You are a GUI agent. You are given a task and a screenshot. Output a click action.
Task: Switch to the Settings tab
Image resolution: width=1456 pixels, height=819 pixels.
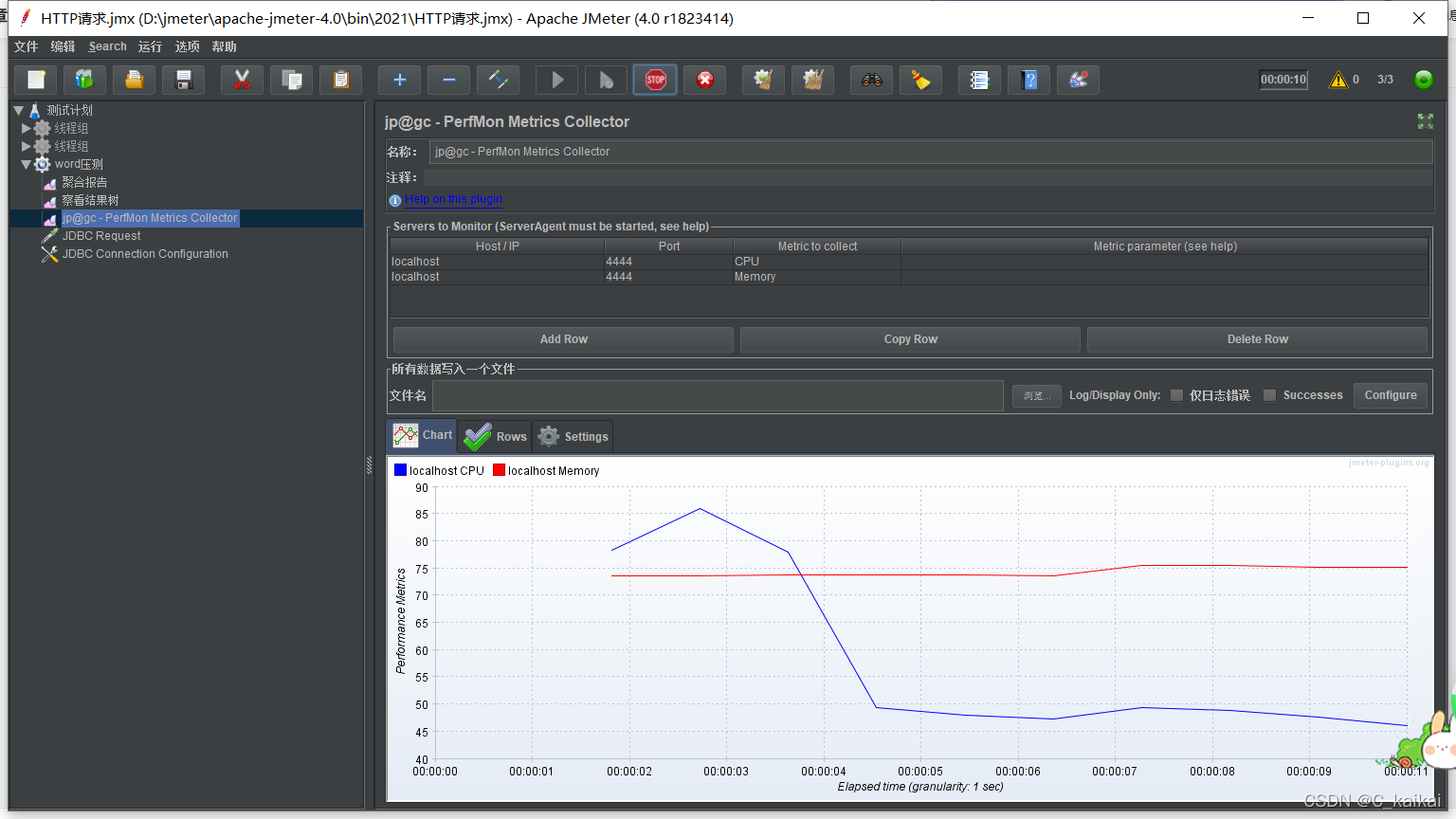coord(573,436)
